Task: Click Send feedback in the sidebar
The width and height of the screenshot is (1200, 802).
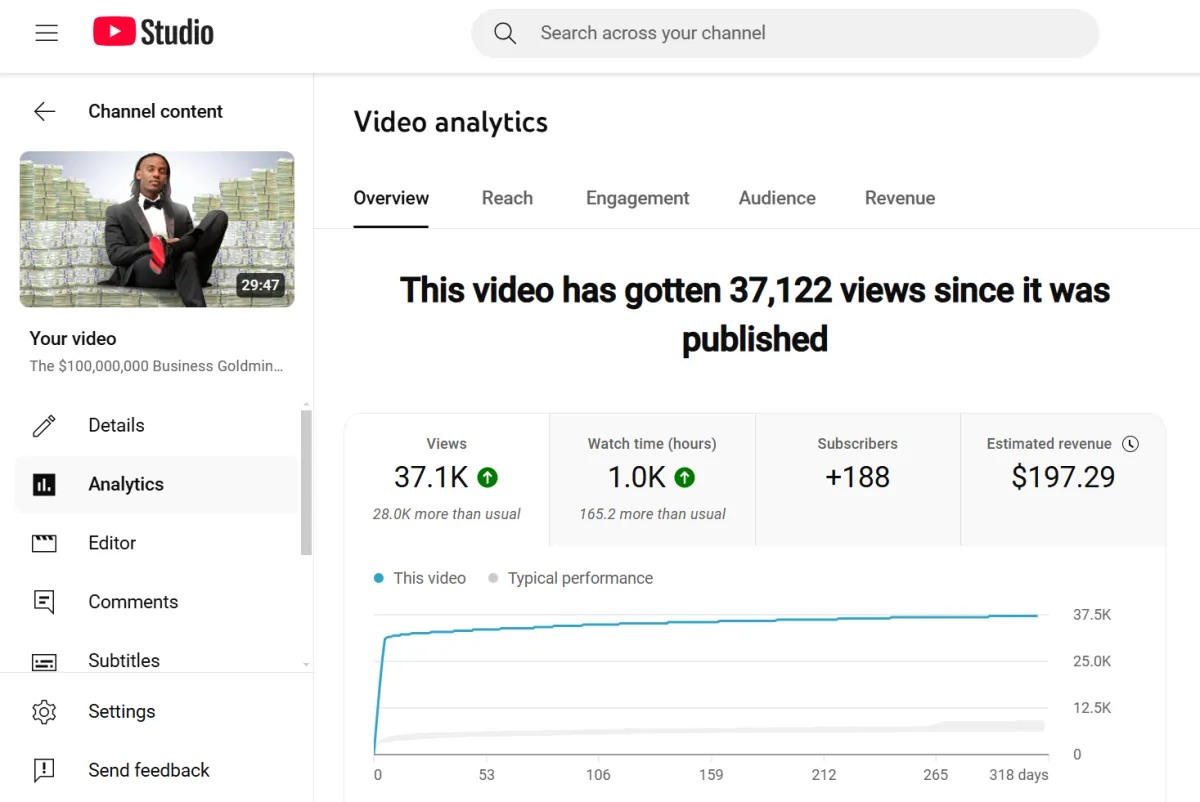Action: [157, 770]
